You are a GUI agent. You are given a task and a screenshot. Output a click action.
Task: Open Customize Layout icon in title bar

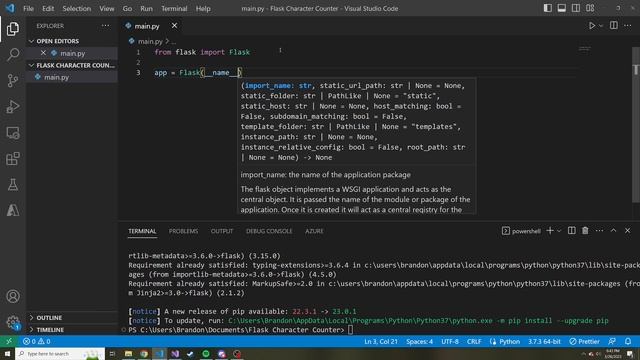click(590, 8)
